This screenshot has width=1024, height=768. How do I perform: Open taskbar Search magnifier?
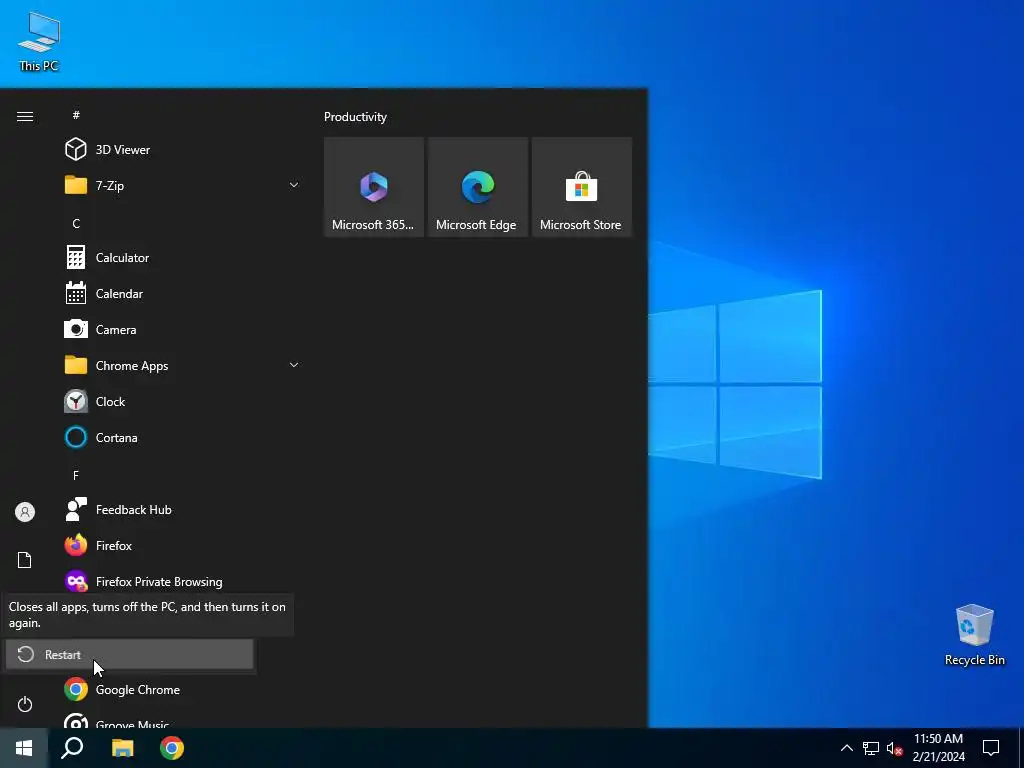tap(72, 748)
